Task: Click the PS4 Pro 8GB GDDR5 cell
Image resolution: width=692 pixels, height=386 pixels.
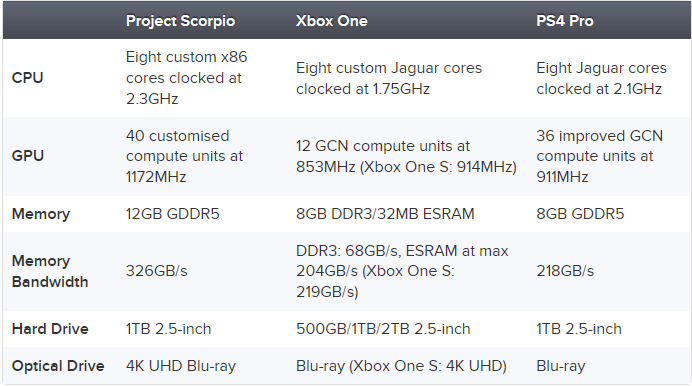Action: point(580,214)
